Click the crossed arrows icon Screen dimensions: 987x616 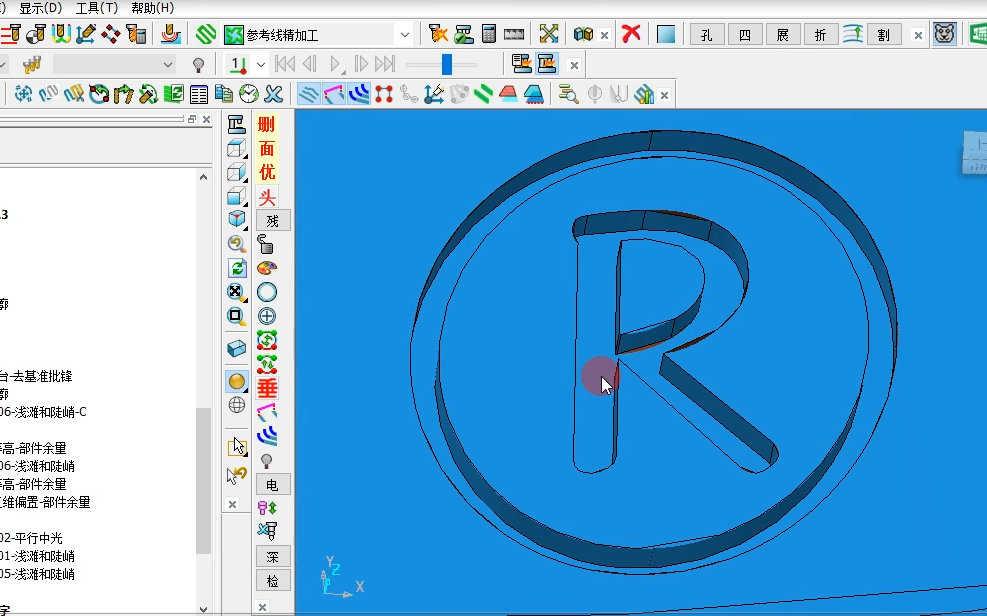[549, 34]
